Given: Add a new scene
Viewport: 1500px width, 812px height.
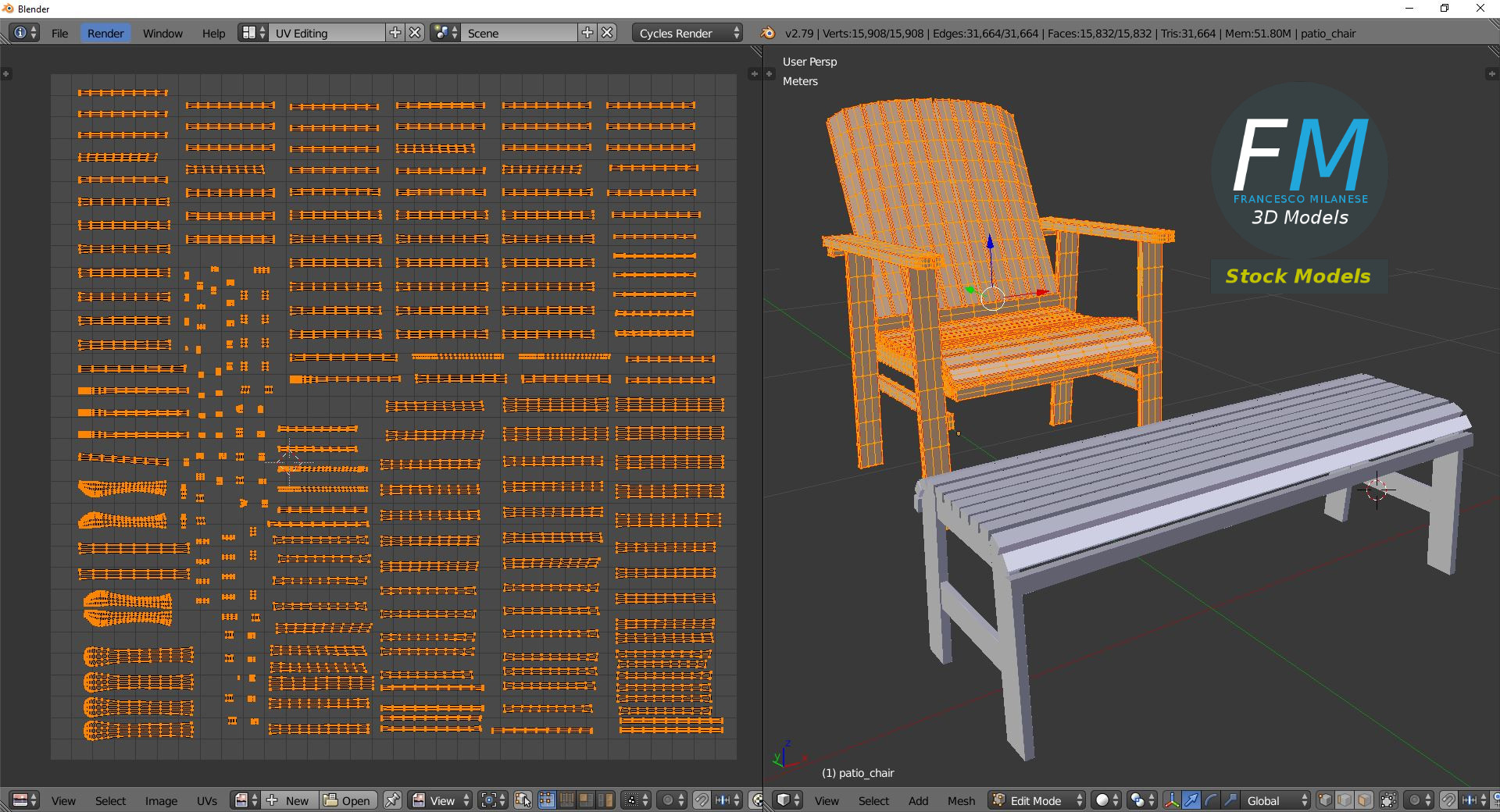Looking at the screenshot, I should coord(587,33).
